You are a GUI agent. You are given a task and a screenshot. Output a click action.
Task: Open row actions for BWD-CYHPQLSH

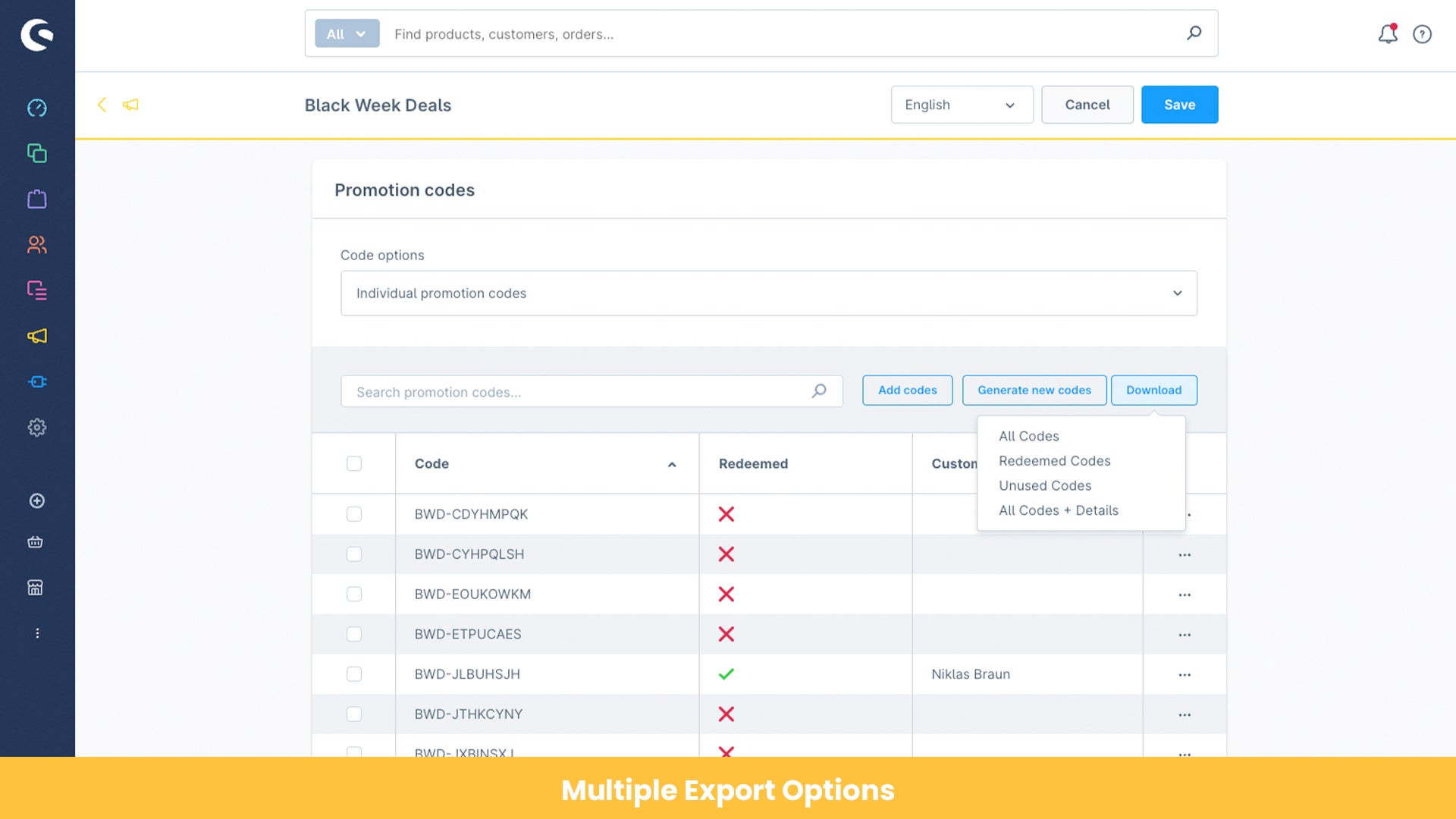(x=1185, y=555)
